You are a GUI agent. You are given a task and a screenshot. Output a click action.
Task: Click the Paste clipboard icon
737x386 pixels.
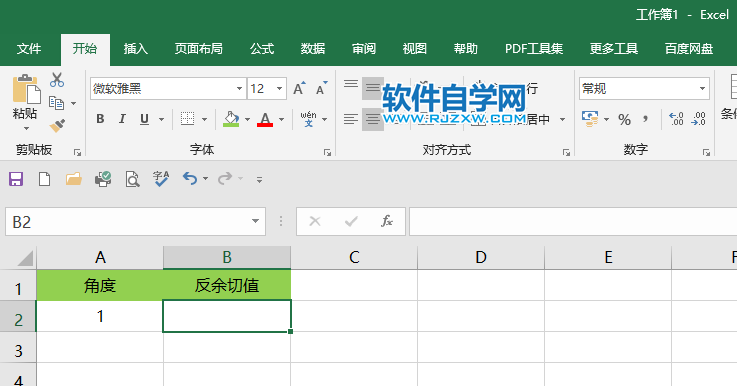point(26,89)
